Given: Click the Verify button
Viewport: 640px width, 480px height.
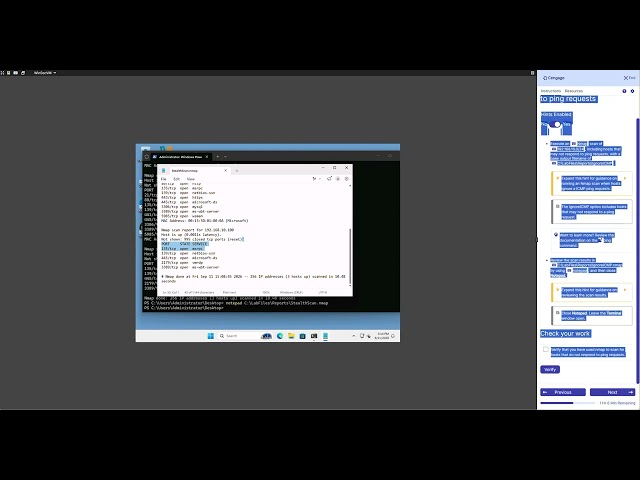Looking at the screenshot, I should point(550,369).
